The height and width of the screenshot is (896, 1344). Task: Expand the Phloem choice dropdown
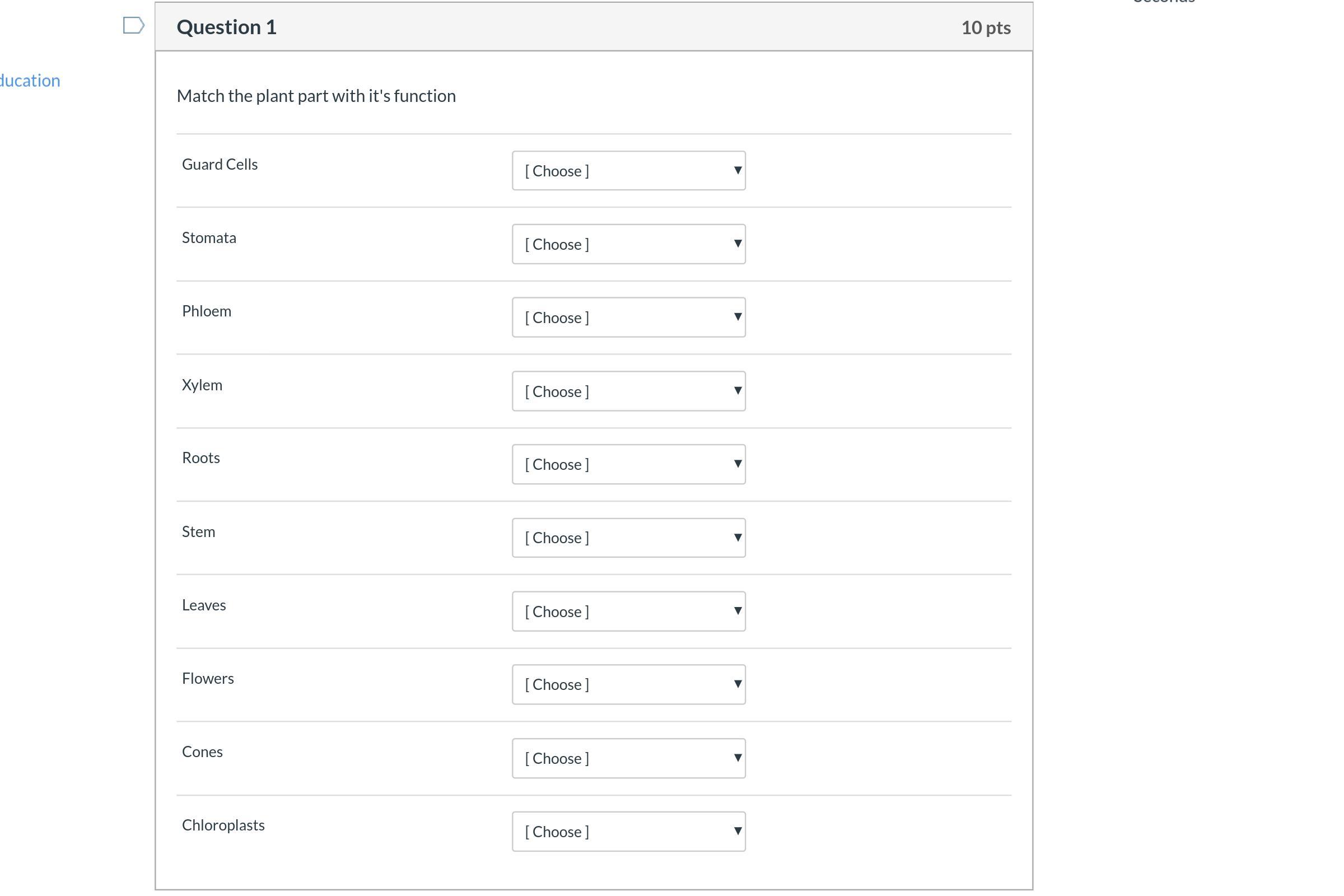(628, 318)
